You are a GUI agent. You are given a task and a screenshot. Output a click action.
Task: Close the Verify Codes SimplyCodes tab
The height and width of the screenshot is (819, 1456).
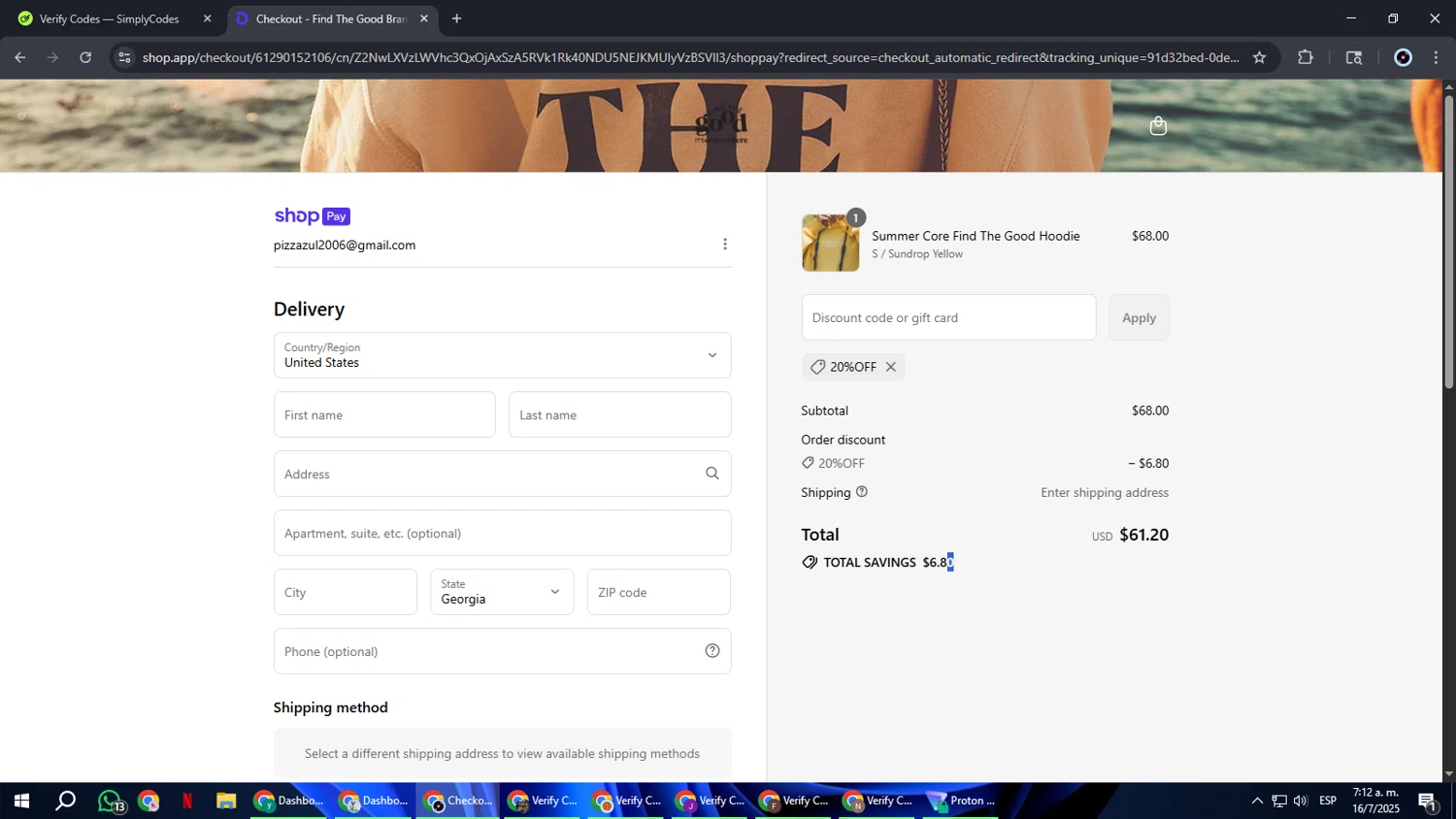point(207,18)
